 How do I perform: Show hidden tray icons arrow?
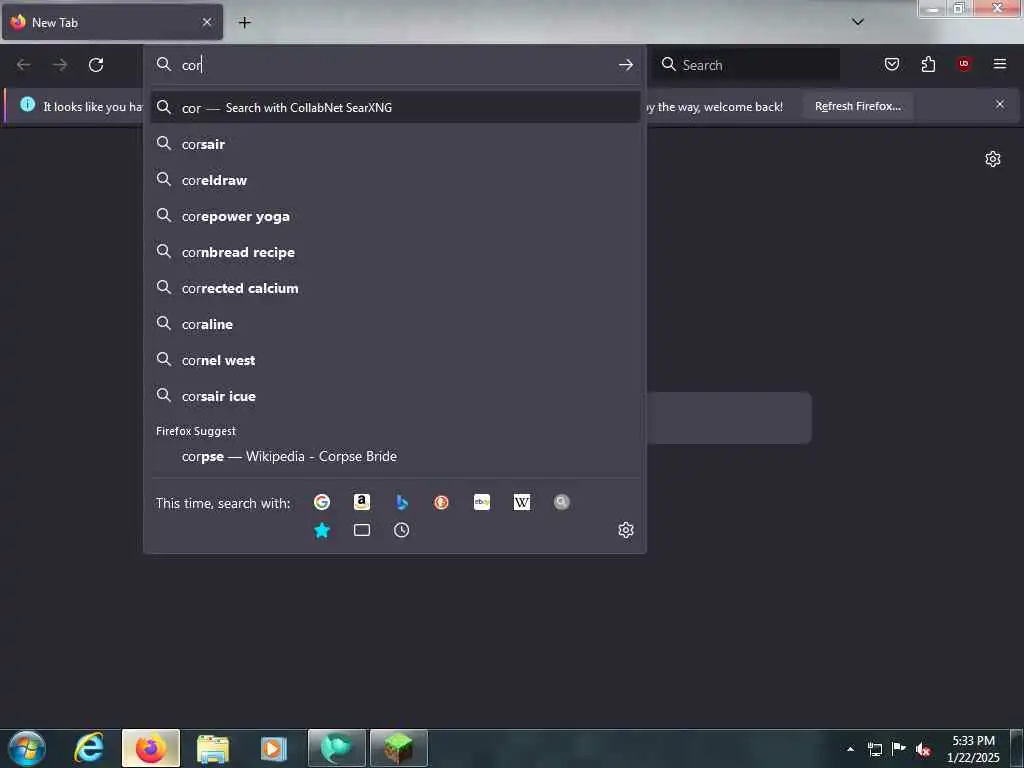[x=850, y=749]
